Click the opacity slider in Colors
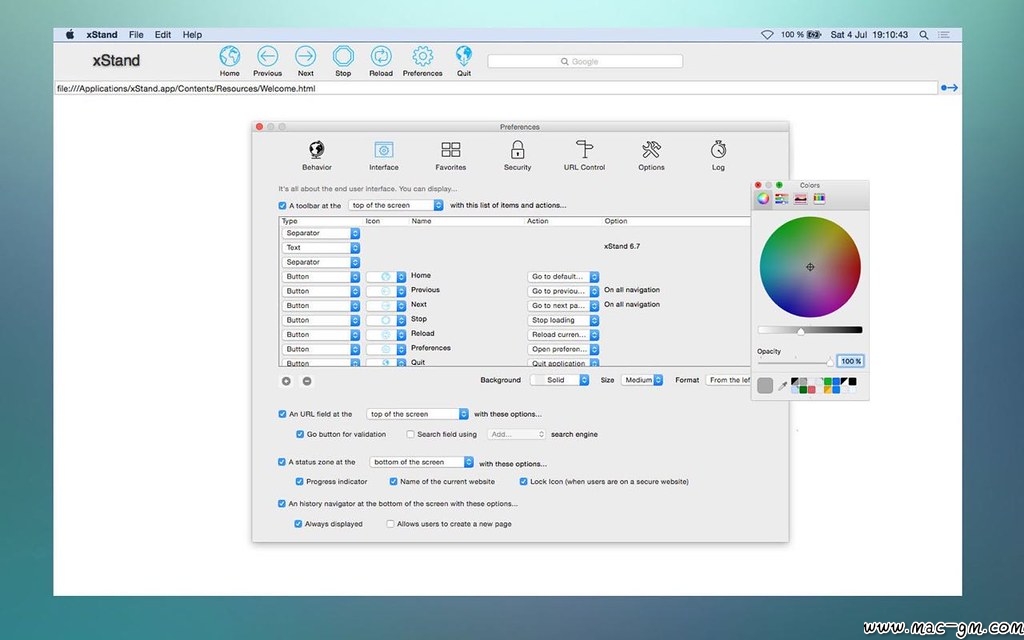 click(795, 361)
